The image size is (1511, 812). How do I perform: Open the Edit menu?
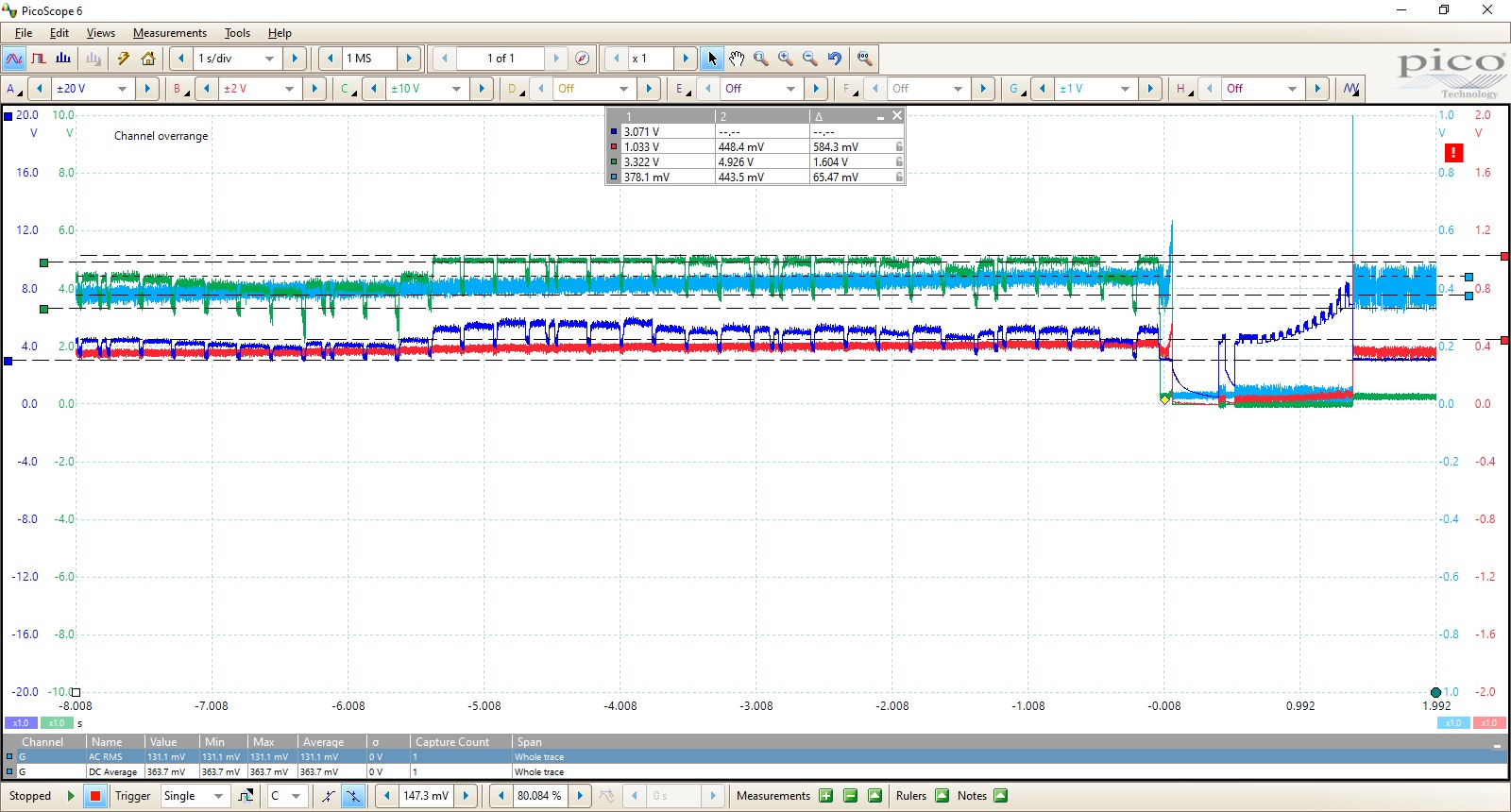point(59,33)
